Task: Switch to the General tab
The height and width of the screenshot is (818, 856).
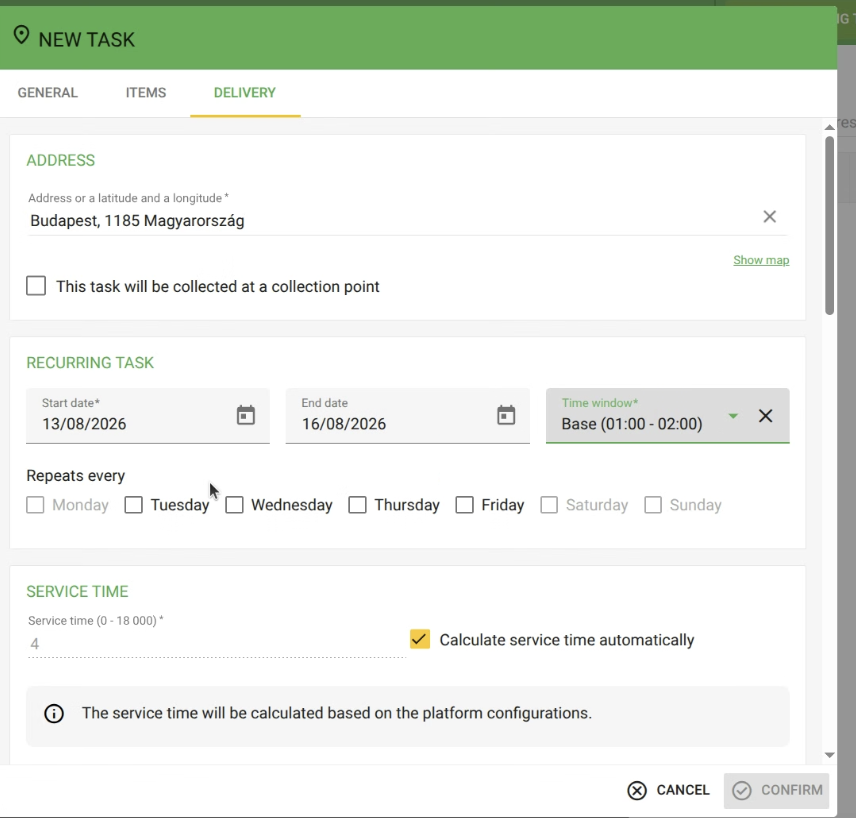Action: [x=47, y=93]
